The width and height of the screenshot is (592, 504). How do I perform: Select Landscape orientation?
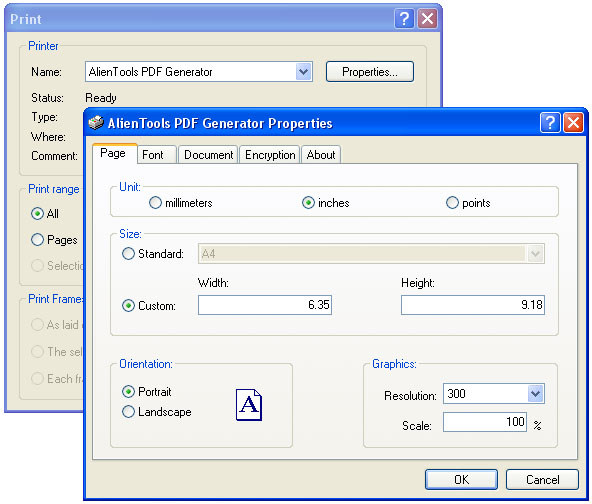coord(128,412)
